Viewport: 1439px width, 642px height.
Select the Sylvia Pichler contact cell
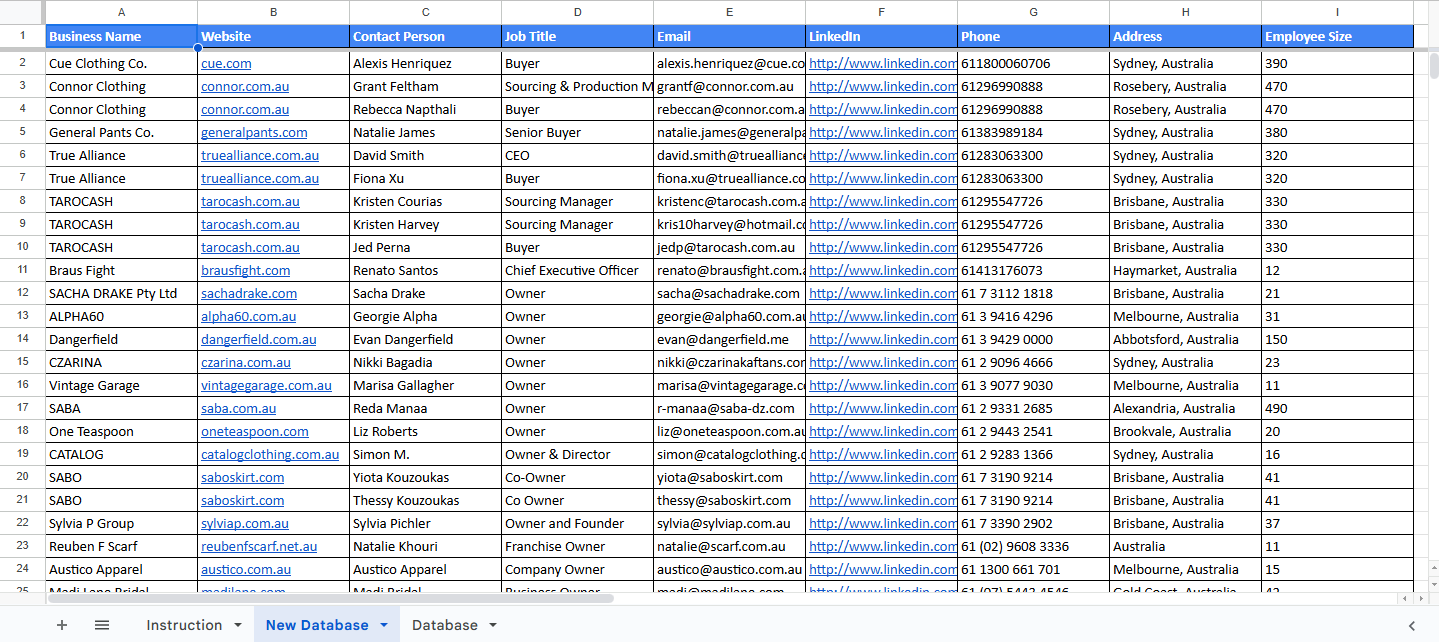426,523
